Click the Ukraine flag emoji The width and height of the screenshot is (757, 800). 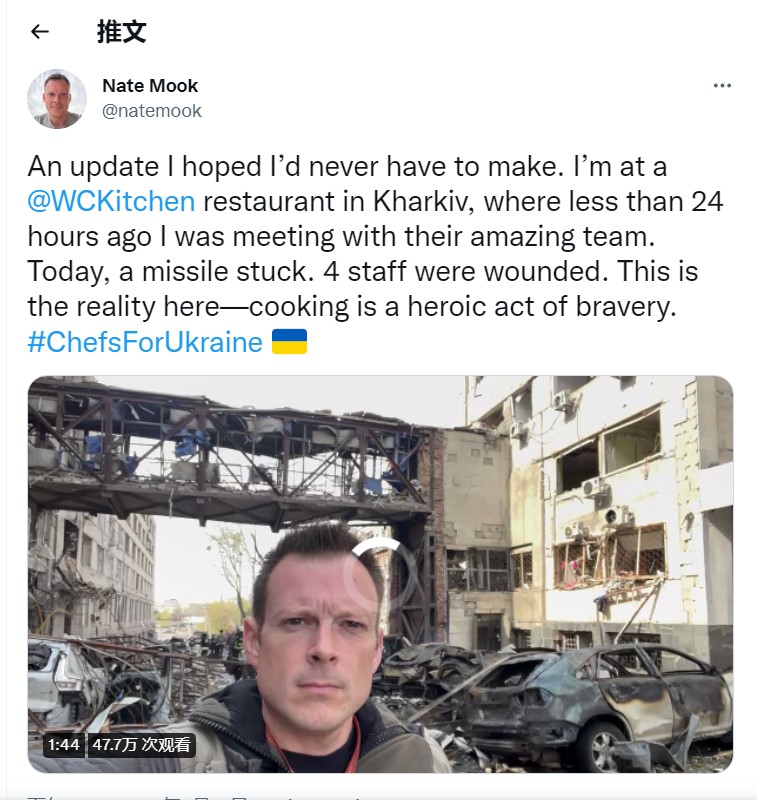click(289, 341)
